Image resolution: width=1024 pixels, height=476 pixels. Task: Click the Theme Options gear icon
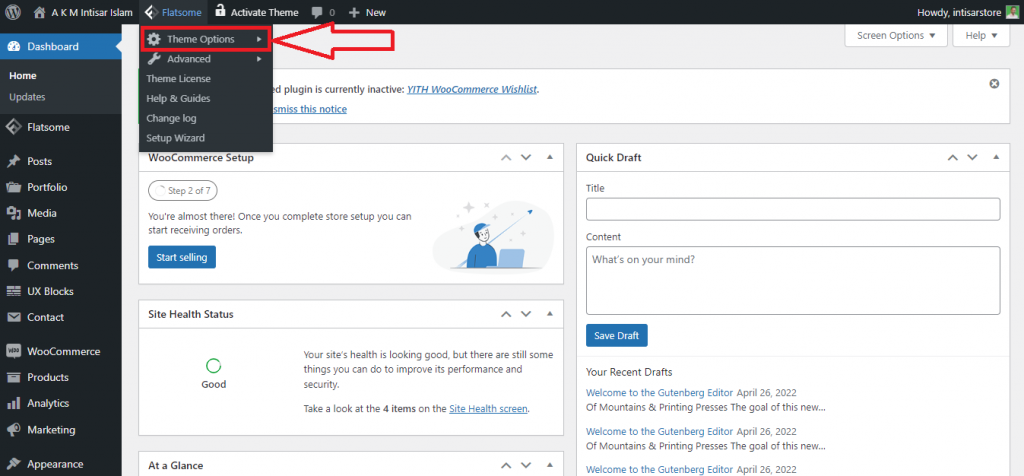(x=153, y=39)
